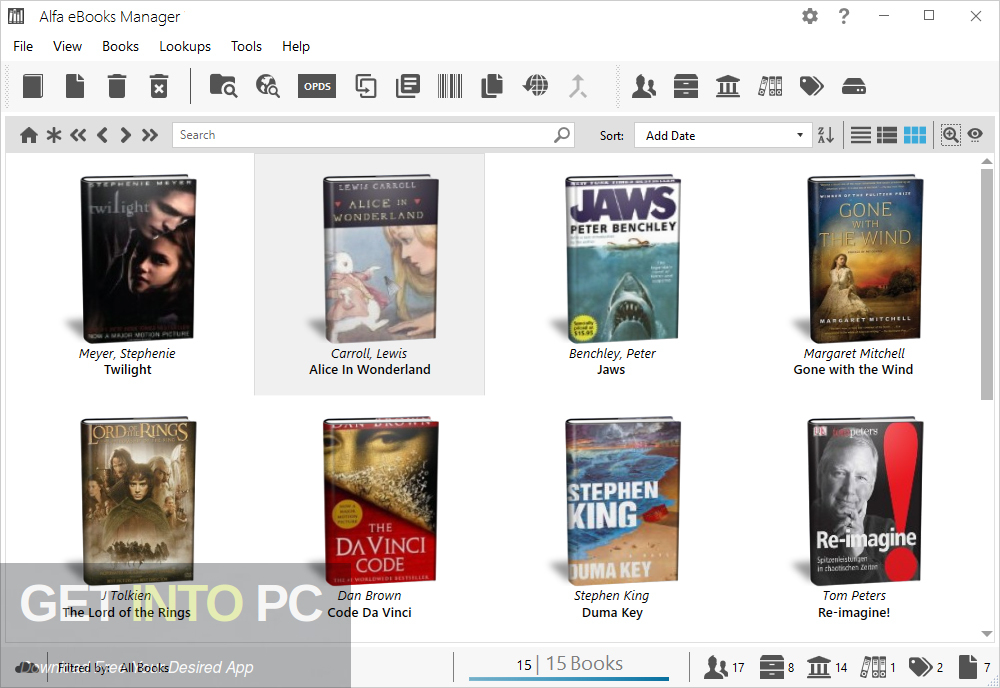Switch to thumbnail grid view
Viewport: 1000px width, 688px height.
click(915, 135)
